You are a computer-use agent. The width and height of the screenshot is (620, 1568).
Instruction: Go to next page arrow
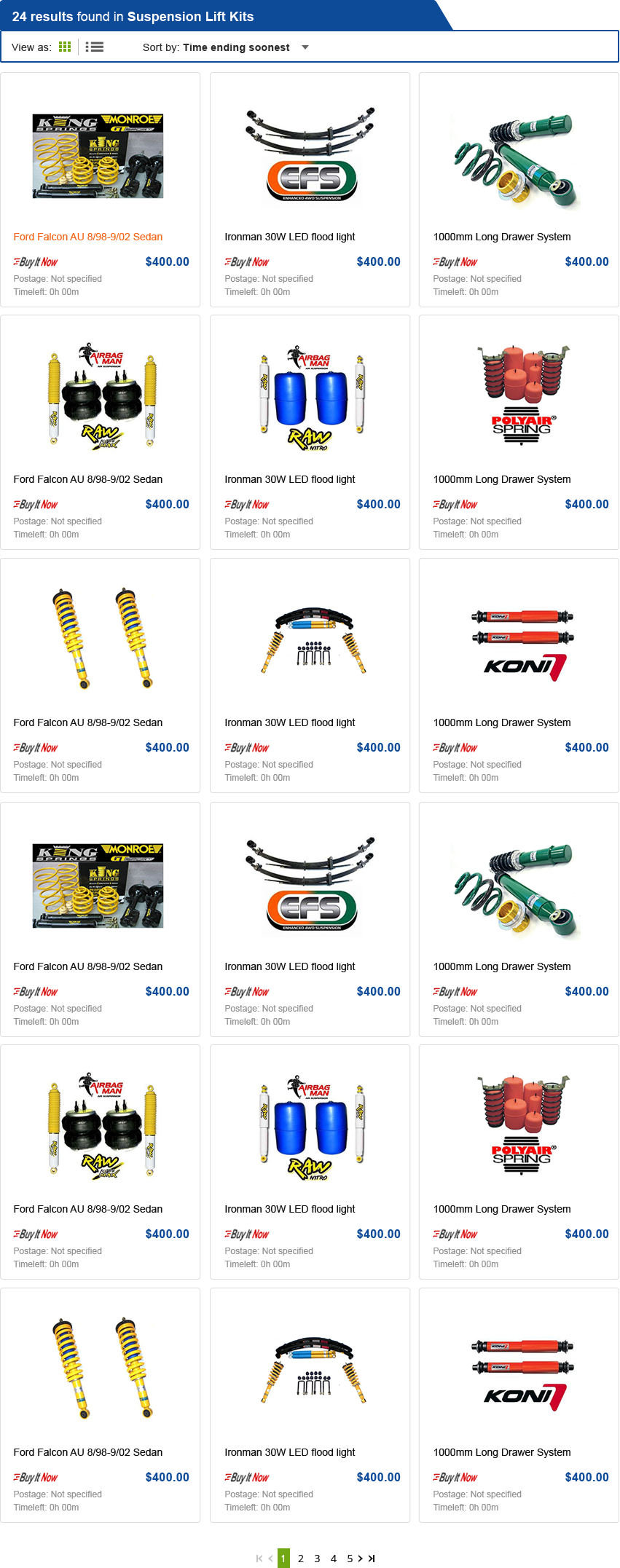coord(360,1559)
